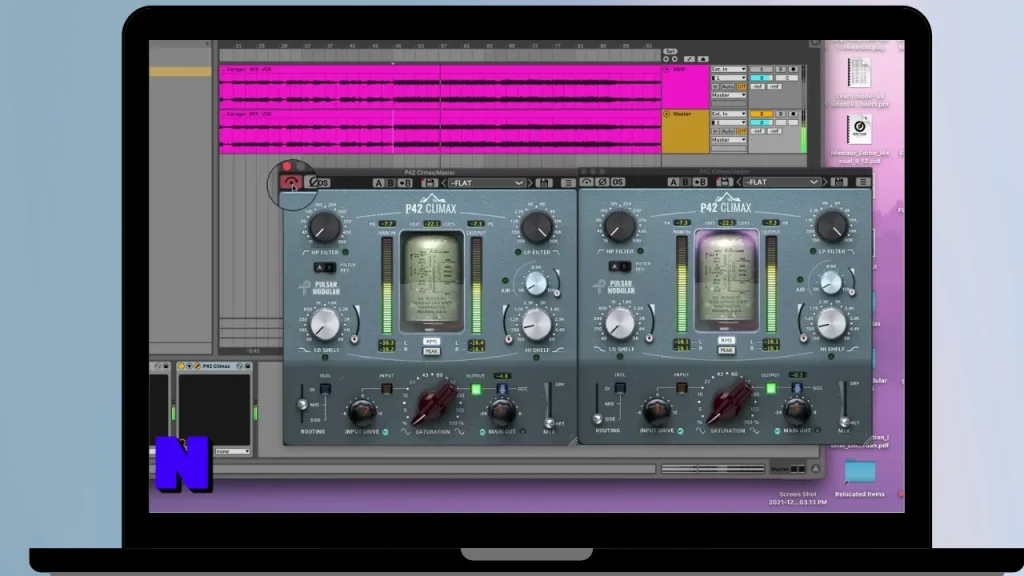Select preset slot A in left P42 Climax

click(378, 184)
